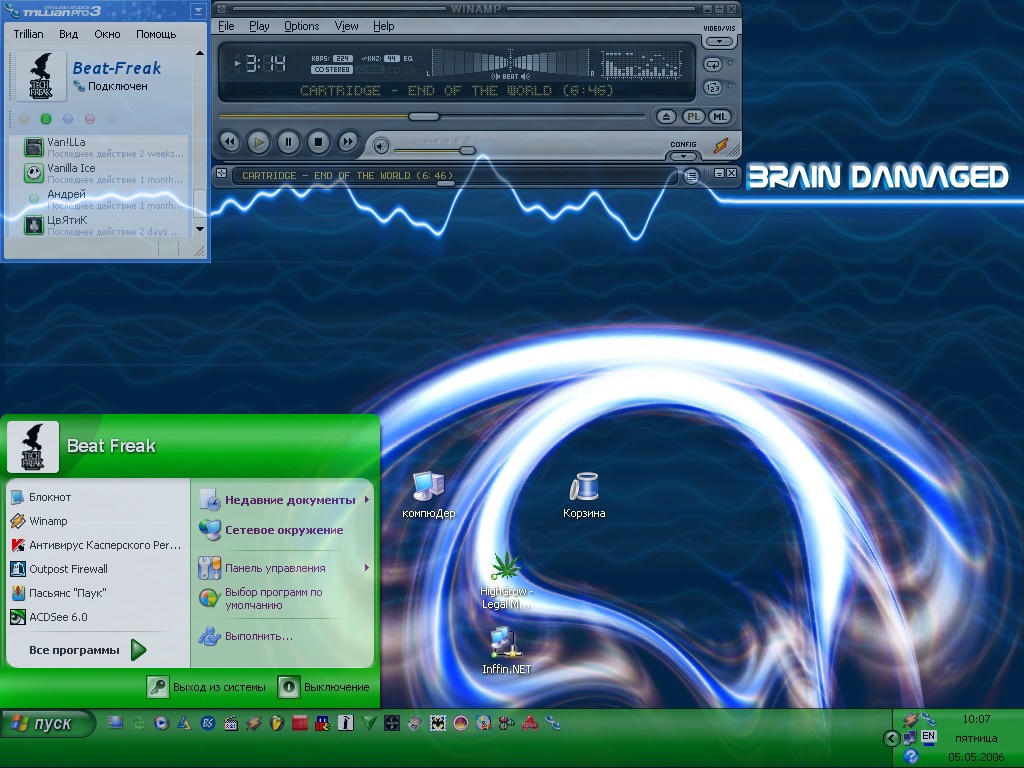Pause Winamp playback
Screen dimensions: 1024x768
(x=289, y=142)
